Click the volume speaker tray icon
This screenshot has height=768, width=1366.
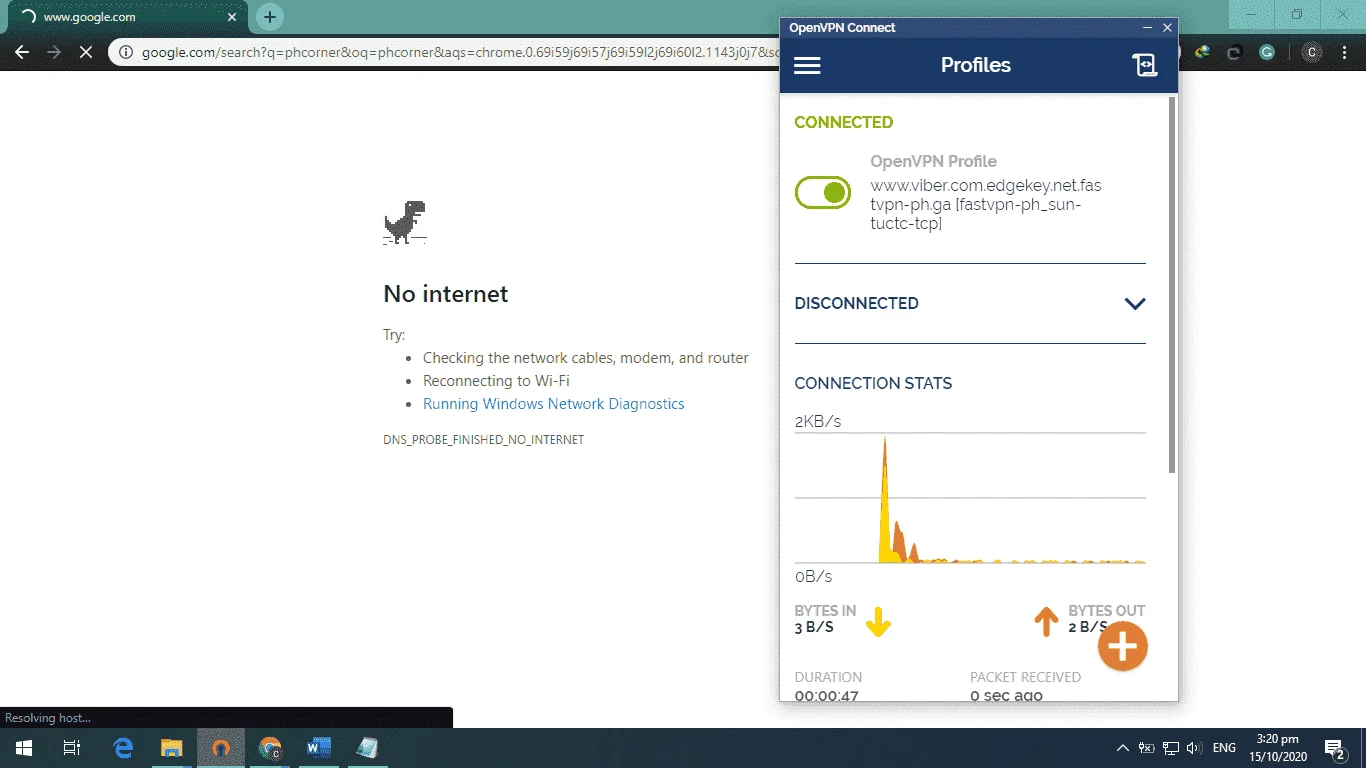pyautogui.click(x=1194, y=748)
